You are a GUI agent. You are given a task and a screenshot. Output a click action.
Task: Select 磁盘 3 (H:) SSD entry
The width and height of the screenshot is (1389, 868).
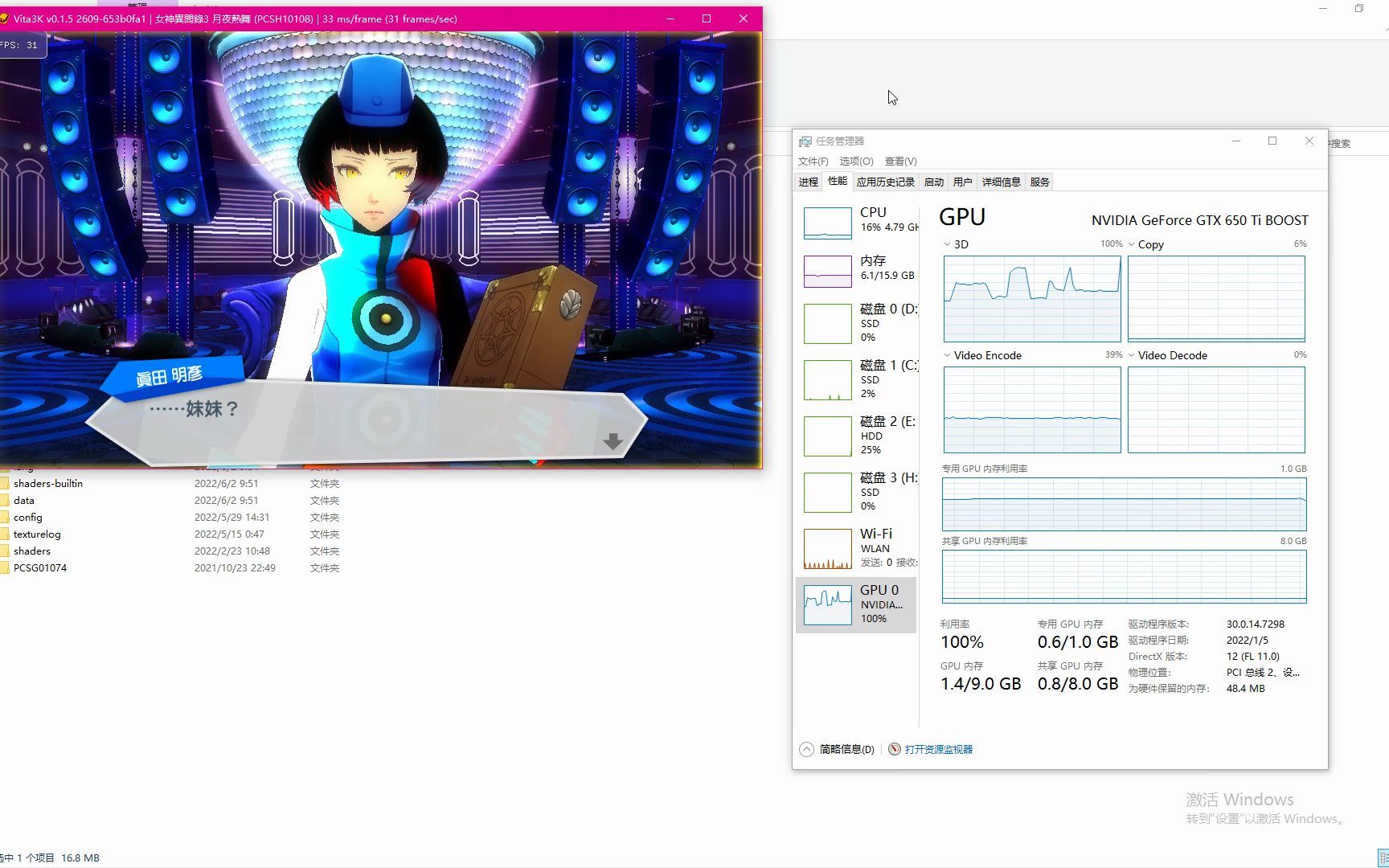pyautogui.click(x=857, y=491)
